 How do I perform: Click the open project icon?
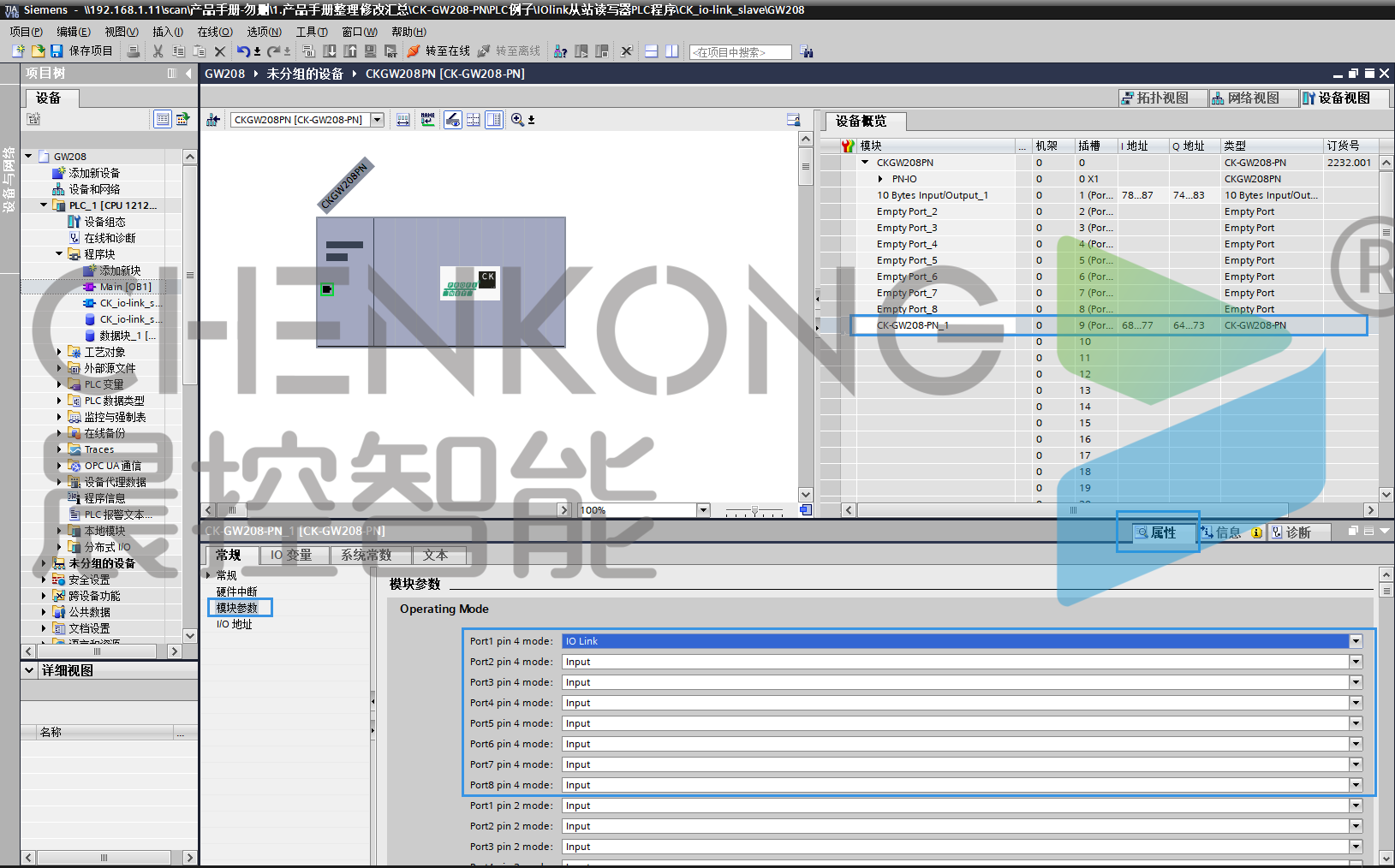coord(38,51)
